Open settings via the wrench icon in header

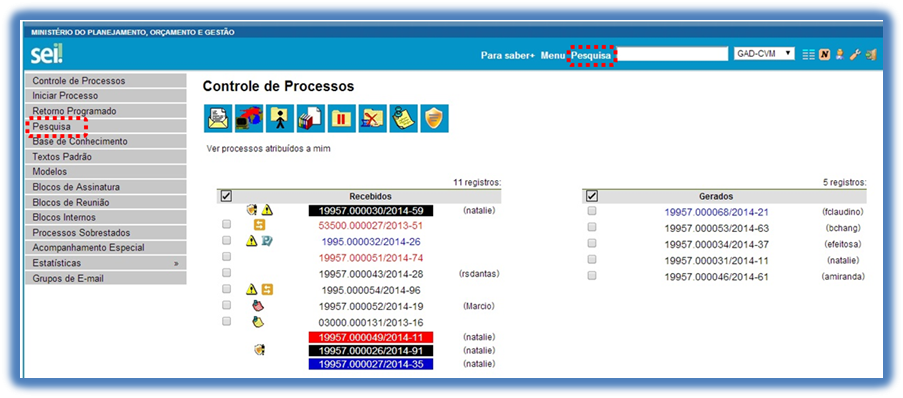pyautogui.click(x=855, y=55)
